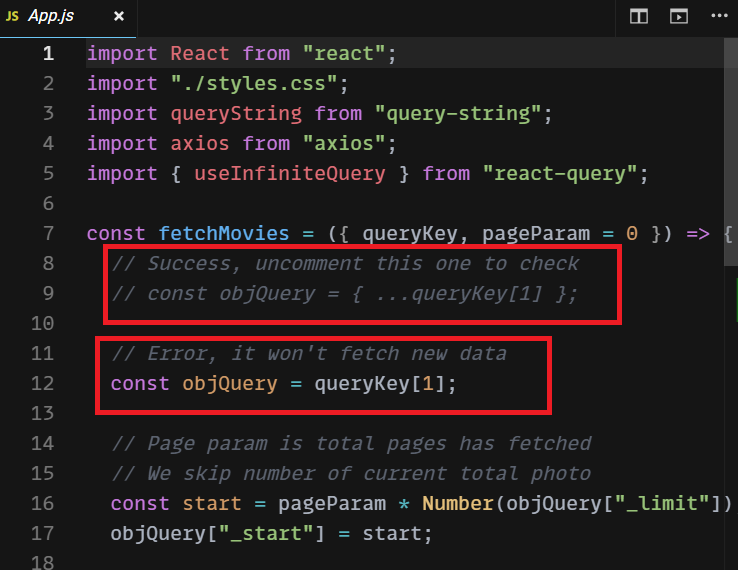Viewport: 738px width, 570px height.
Task: Close the App.js tab
Action: click(119, 16)
